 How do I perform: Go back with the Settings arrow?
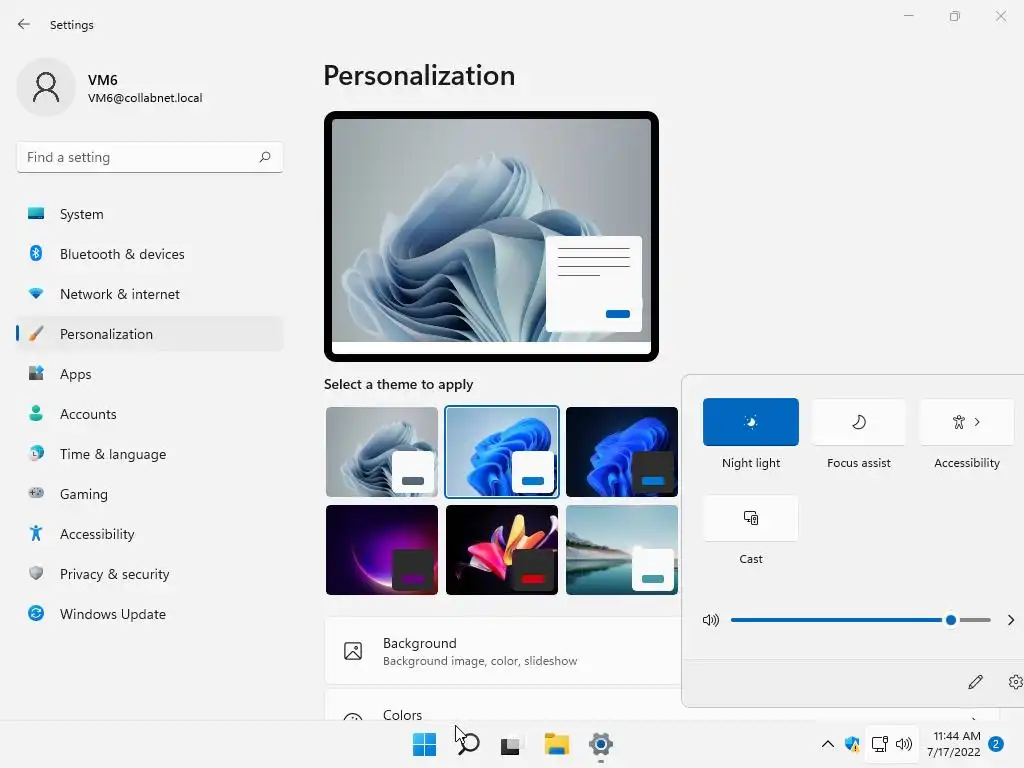point(24,24)
